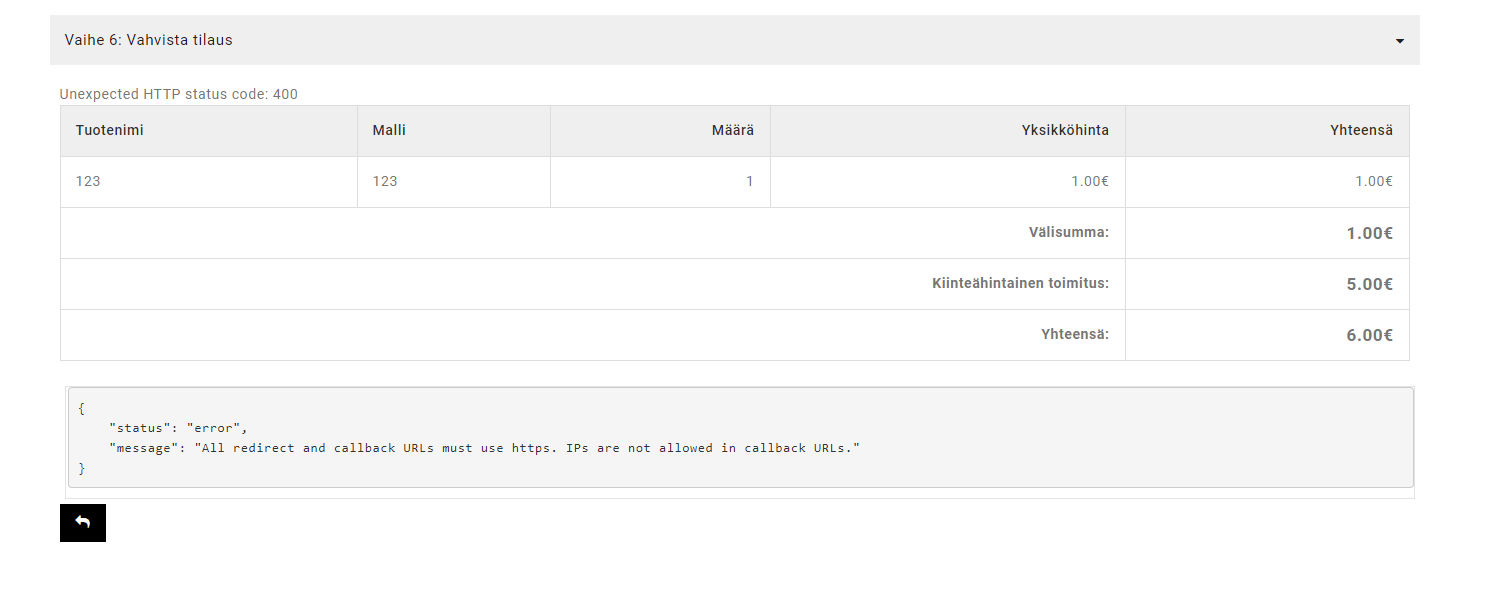The image size is (1491, 594).
Task: Click the Yhteensä column header
Action: [1361, 130]
